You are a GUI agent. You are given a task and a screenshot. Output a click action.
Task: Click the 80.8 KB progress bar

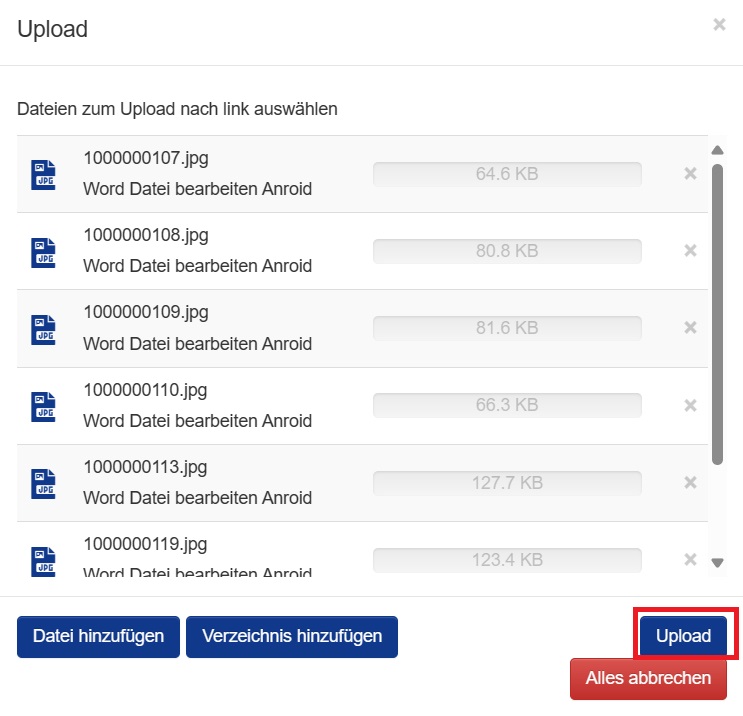[507, 251]
